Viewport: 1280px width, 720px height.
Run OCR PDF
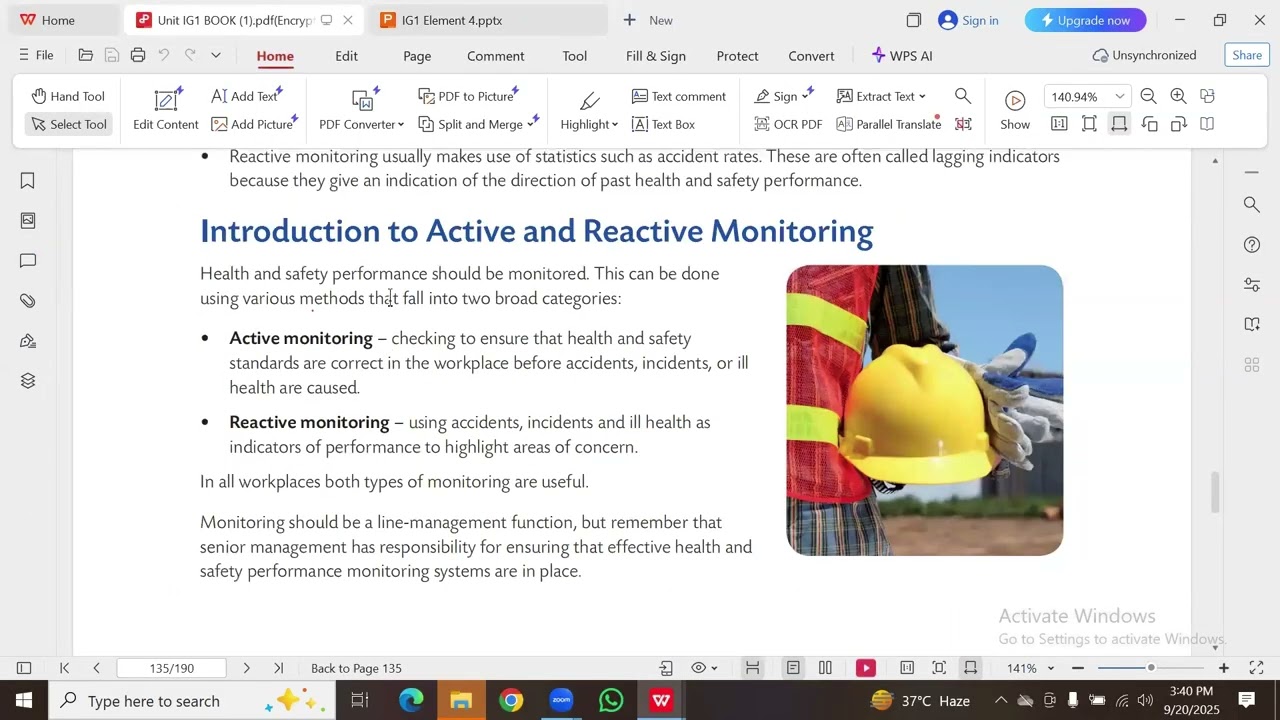coord(788,124)
